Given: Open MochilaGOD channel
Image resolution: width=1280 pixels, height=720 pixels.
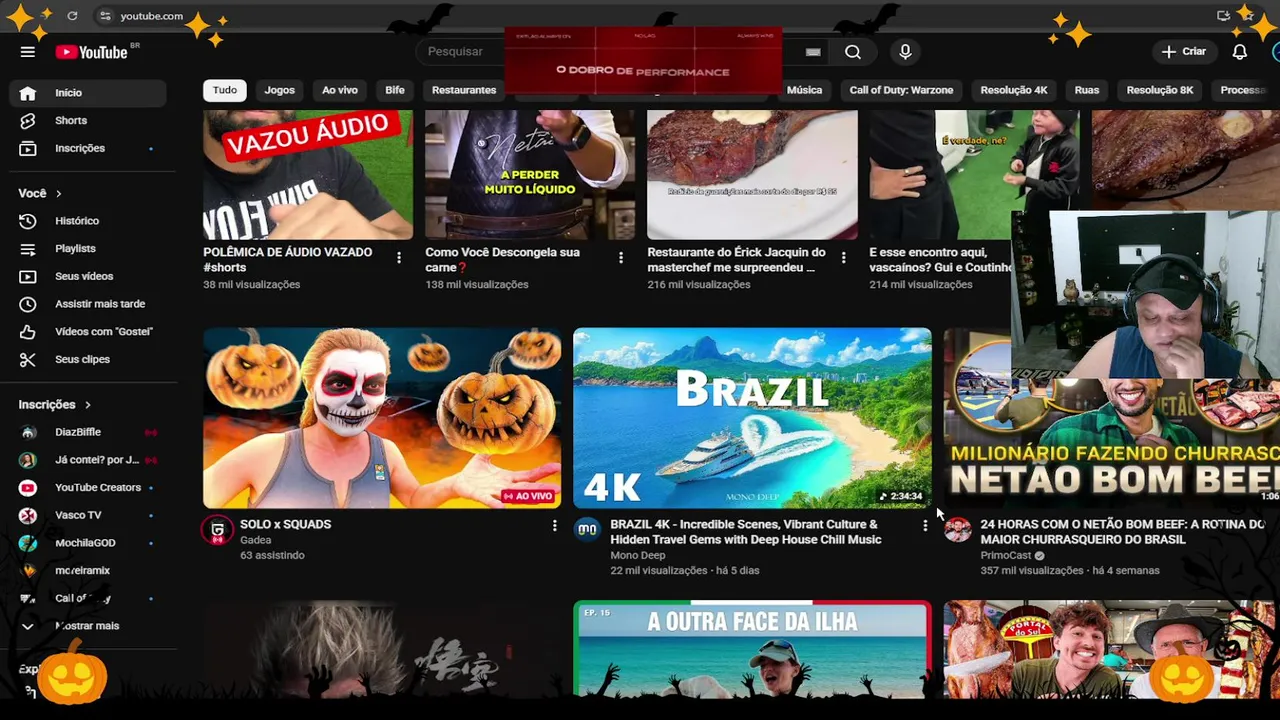Looking at the screenshot, I should pos(88,543).
